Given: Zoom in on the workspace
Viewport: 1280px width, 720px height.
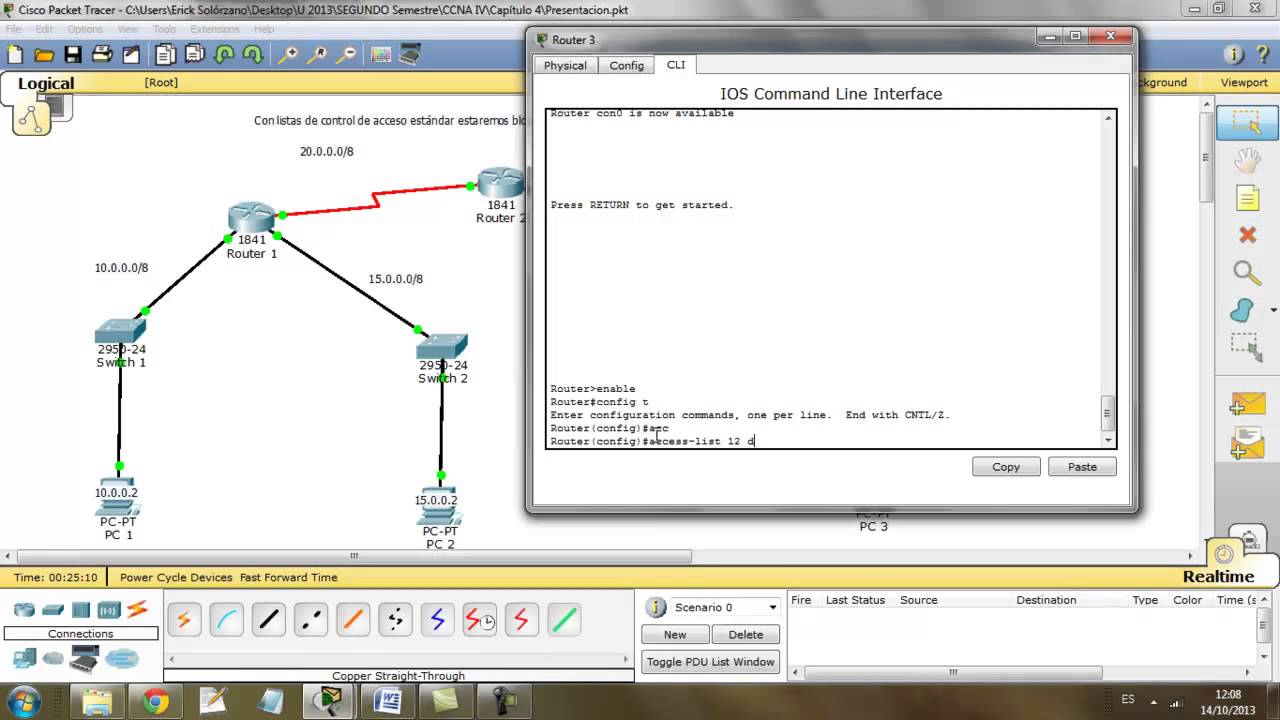Looking at the screenshot, I should click(289, 55).
